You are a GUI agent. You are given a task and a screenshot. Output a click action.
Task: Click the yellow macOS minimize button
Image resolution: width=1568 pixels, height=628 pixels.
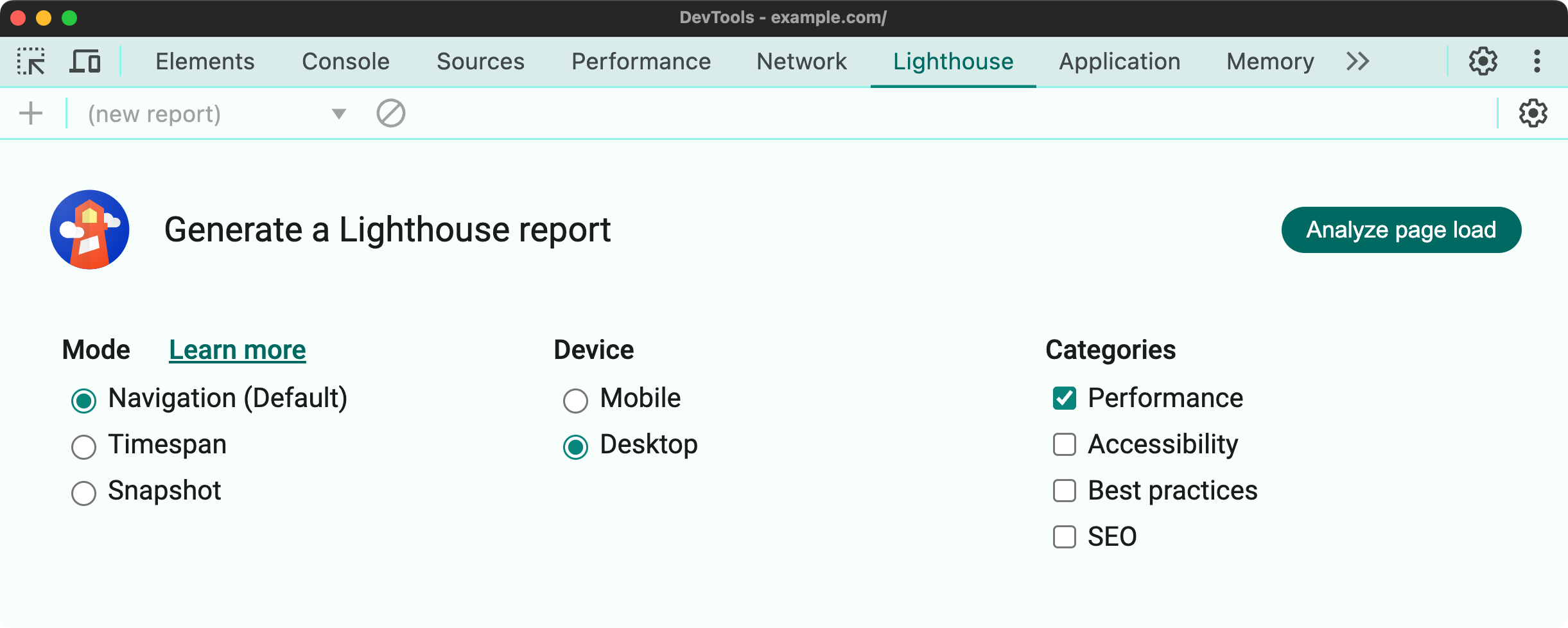[x=44, y=18]
